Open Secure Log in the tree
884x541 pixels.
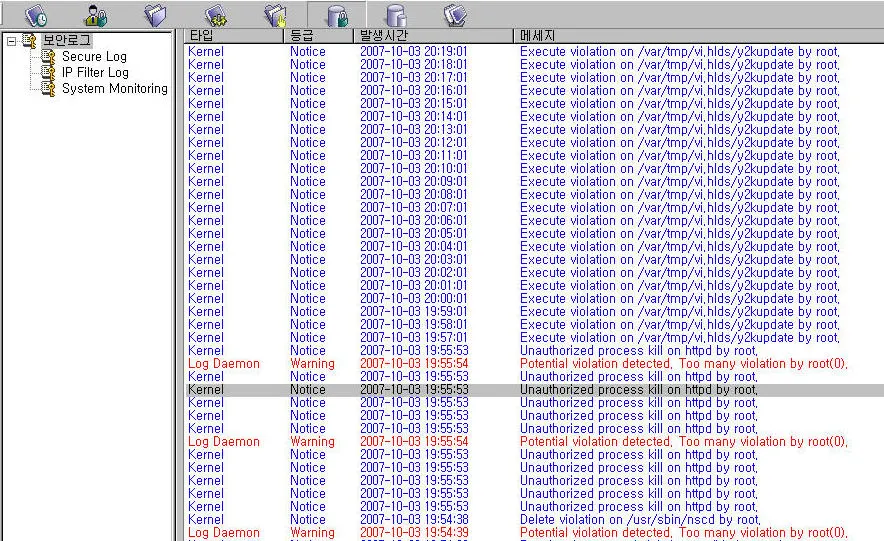(94, 57)
